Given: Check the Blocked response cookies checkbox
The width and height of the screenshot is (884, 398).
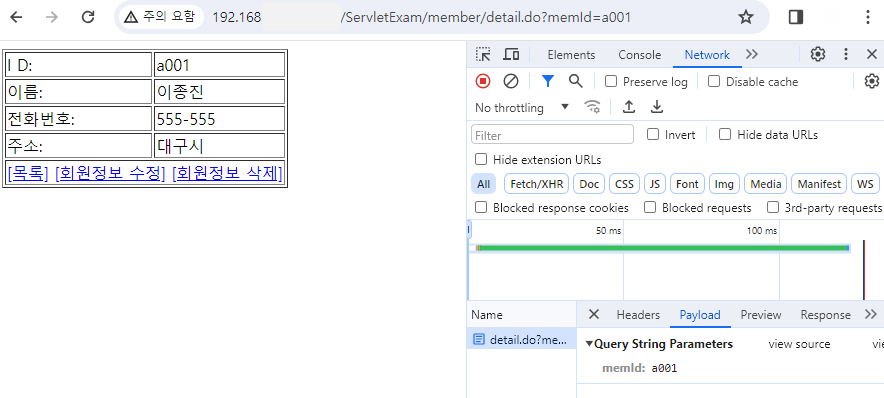Looking at the screenshot, I should click(481, 207).
